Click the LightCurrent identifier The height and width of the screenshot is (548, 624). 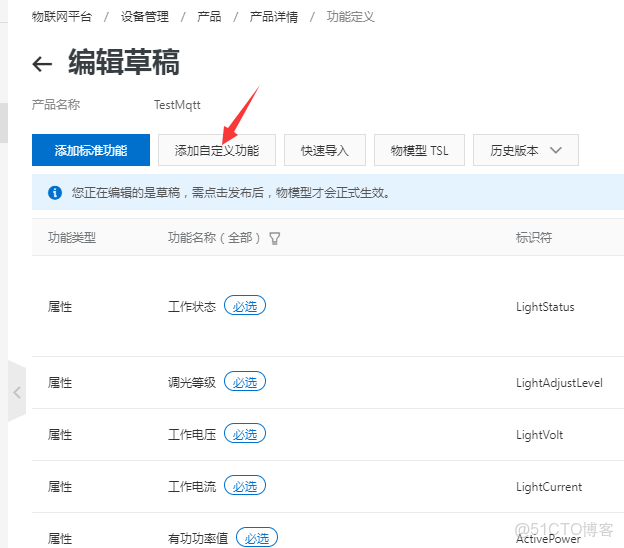coord(549,487)
